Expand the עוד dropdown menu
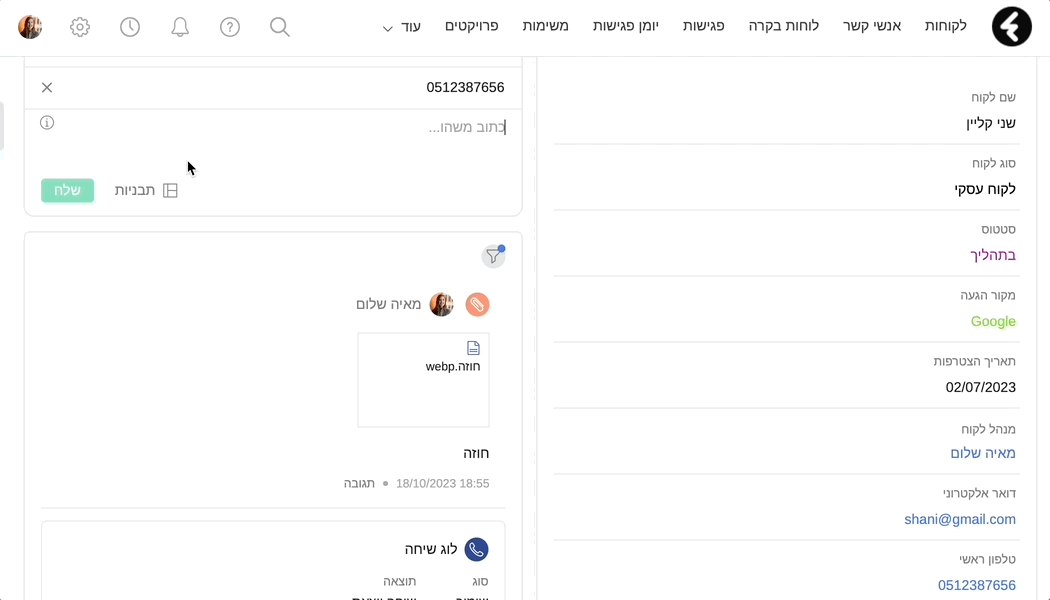The height and width of the screenshot is (600, 1050). [x=401, y=27]
